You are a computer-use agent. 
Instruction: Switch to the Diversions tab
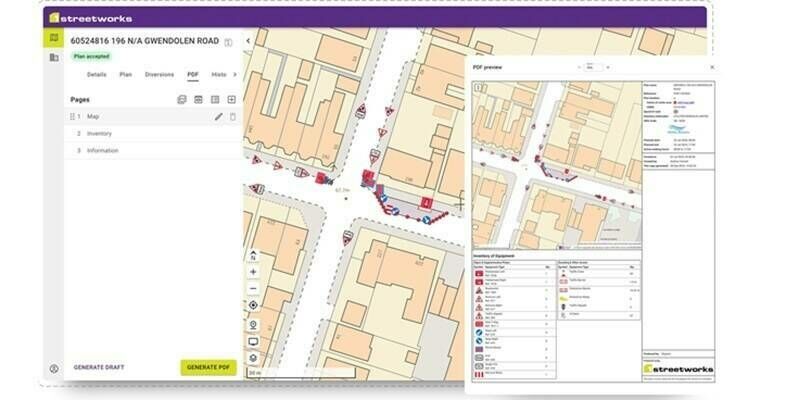pyautogui.click(x=159, y=74)
